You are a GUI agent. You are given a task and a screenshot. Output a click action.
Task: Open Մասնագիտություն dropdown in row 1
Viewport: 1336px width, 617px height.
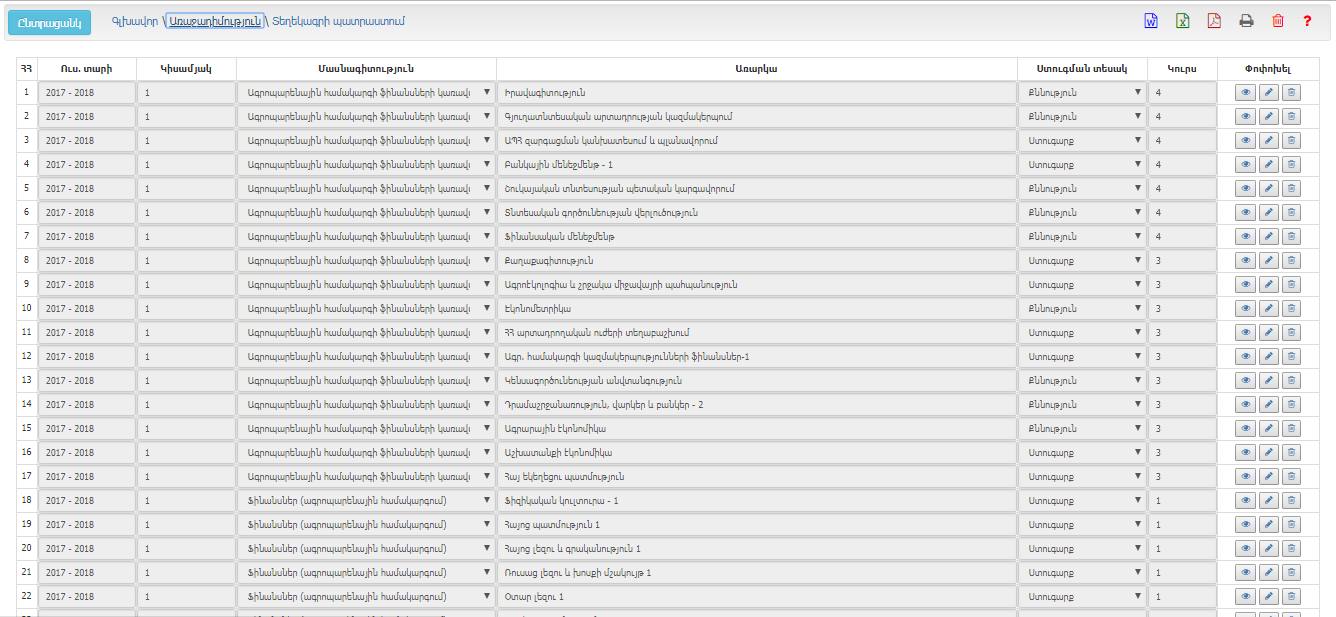click(x=366, y=93)
